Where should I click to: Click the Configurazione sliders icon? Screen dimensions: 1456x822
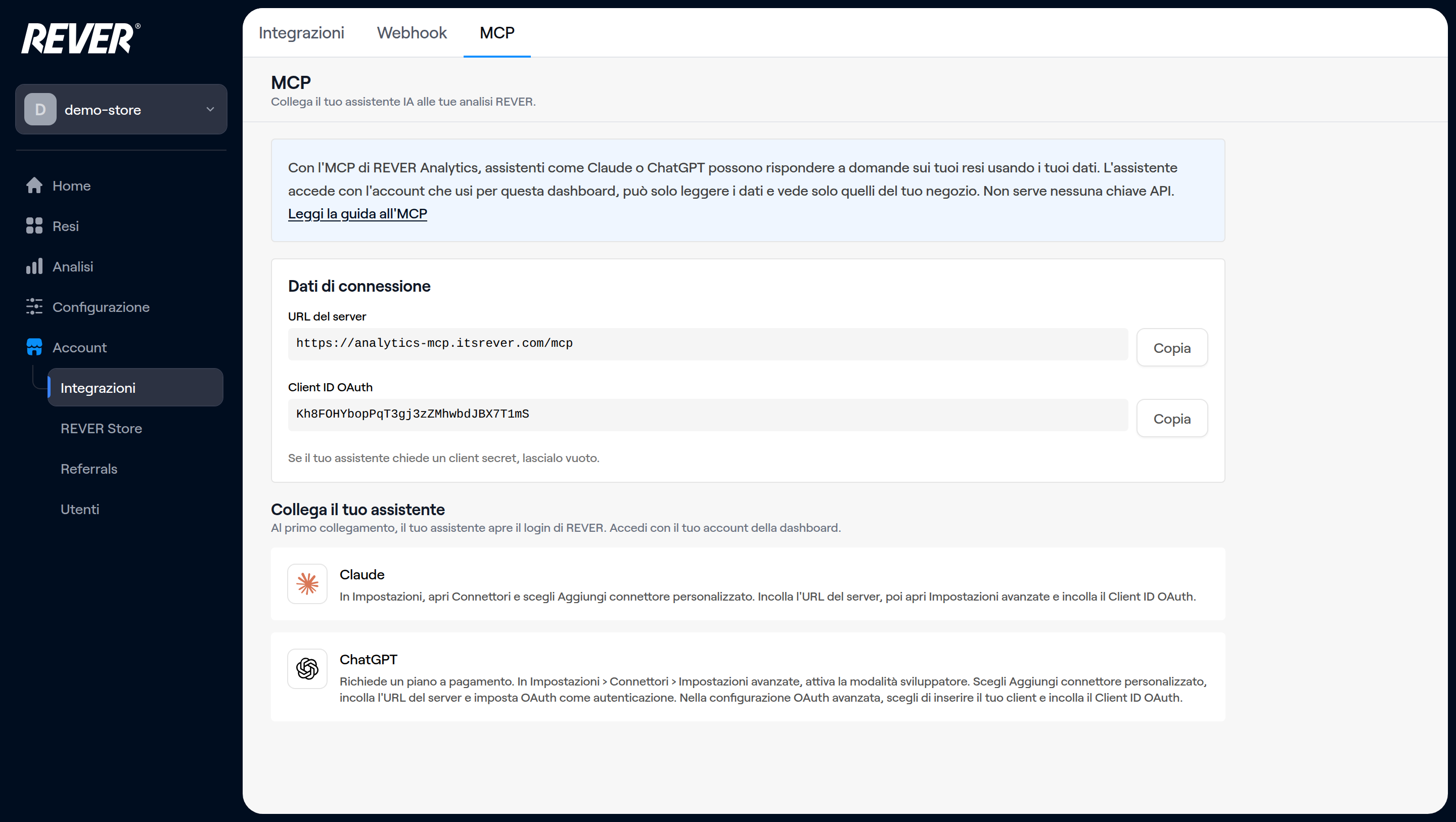coord(34,306)
